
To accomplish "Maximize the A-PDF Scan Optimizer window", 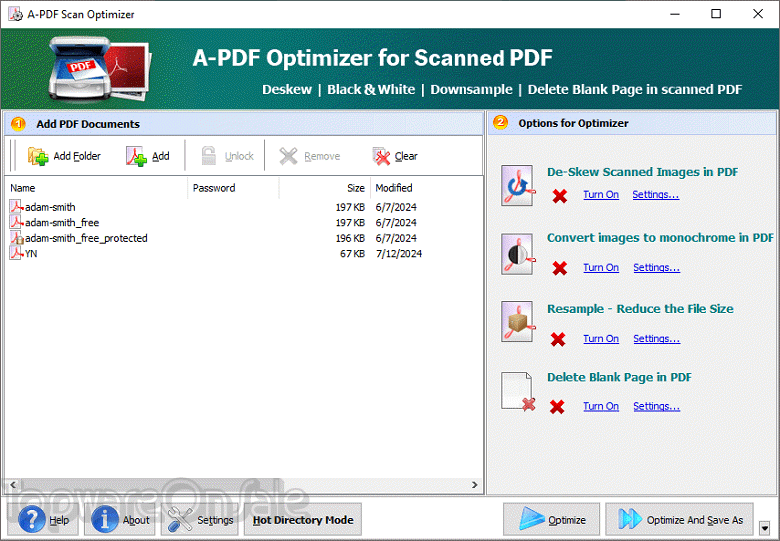I will click(x=716, y=14).
